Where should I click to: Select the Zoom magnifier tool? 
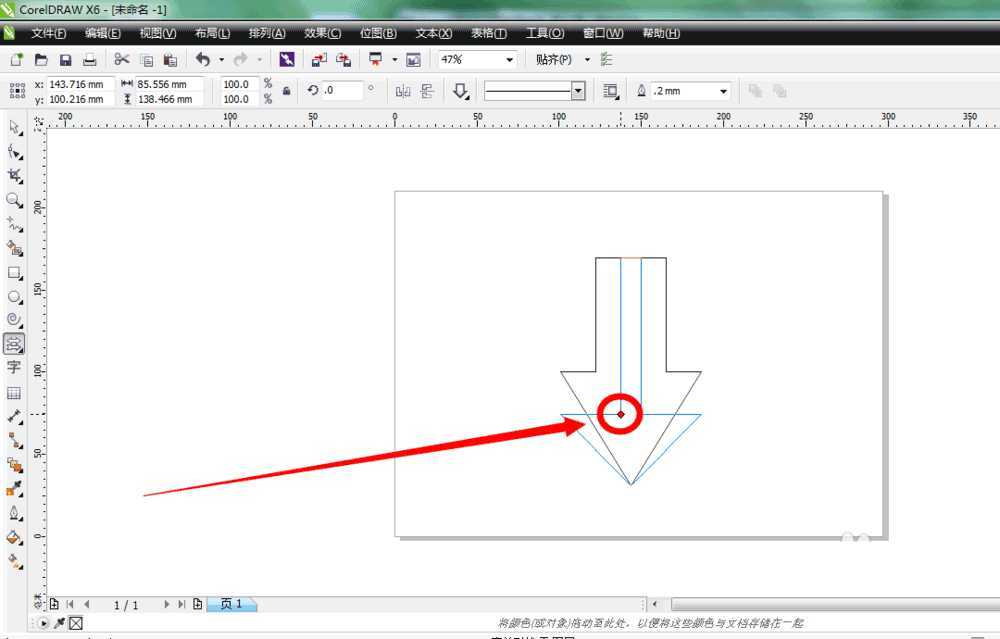click(x=14, y=200)
